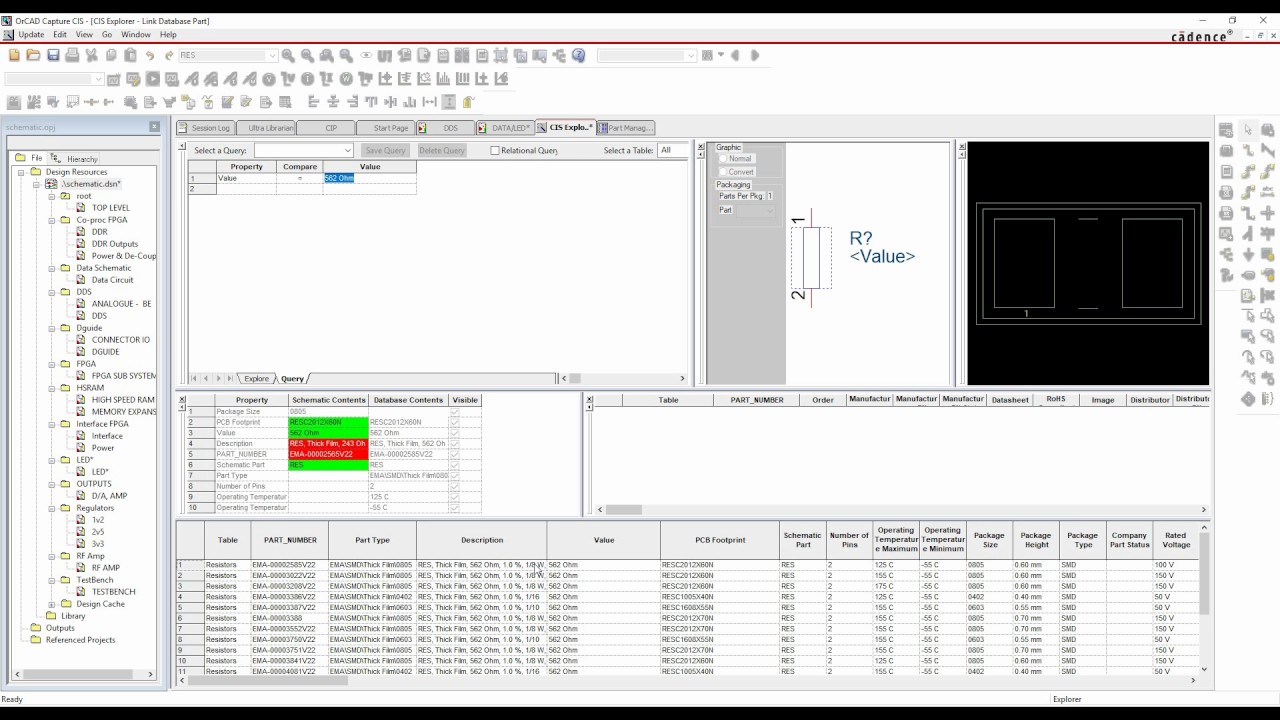
Task: Toggle the Relational Query checkbox
Action: tap(494, 151)
